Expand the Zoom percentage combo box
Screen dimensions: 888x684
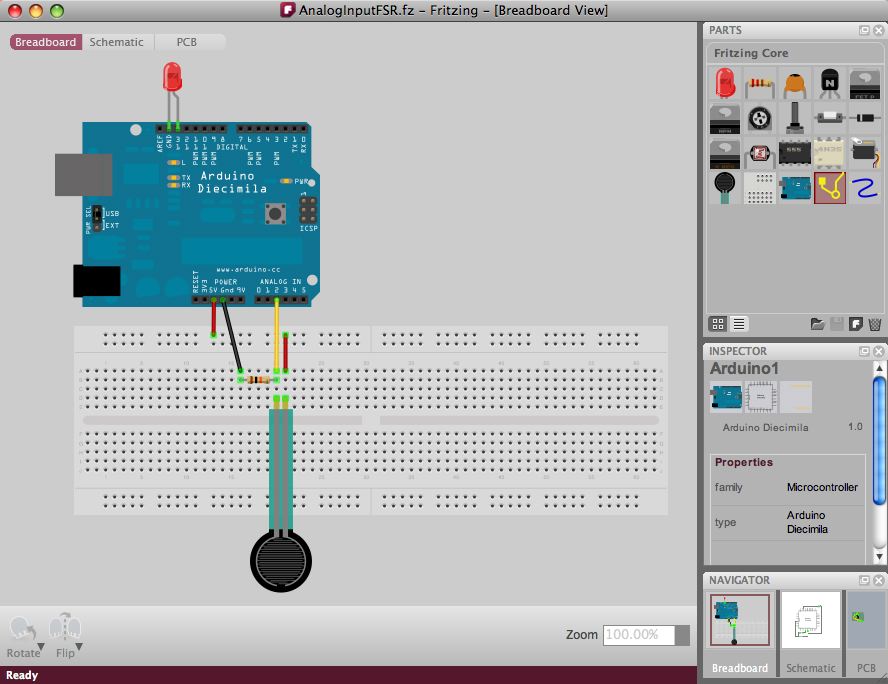(682, 635)
